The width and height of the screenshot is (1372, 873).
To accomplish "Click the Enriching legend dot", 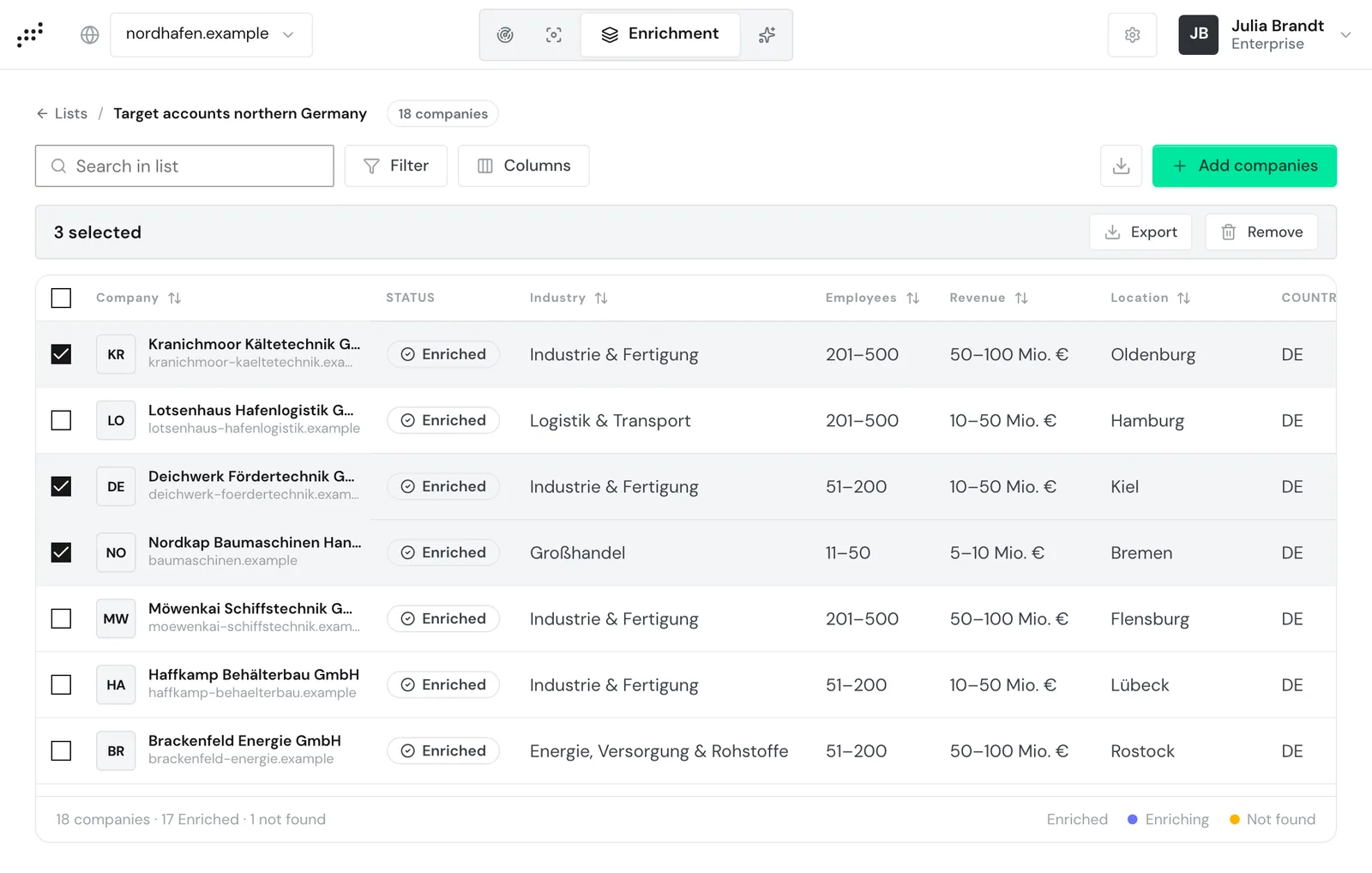I will (1132, 820).
